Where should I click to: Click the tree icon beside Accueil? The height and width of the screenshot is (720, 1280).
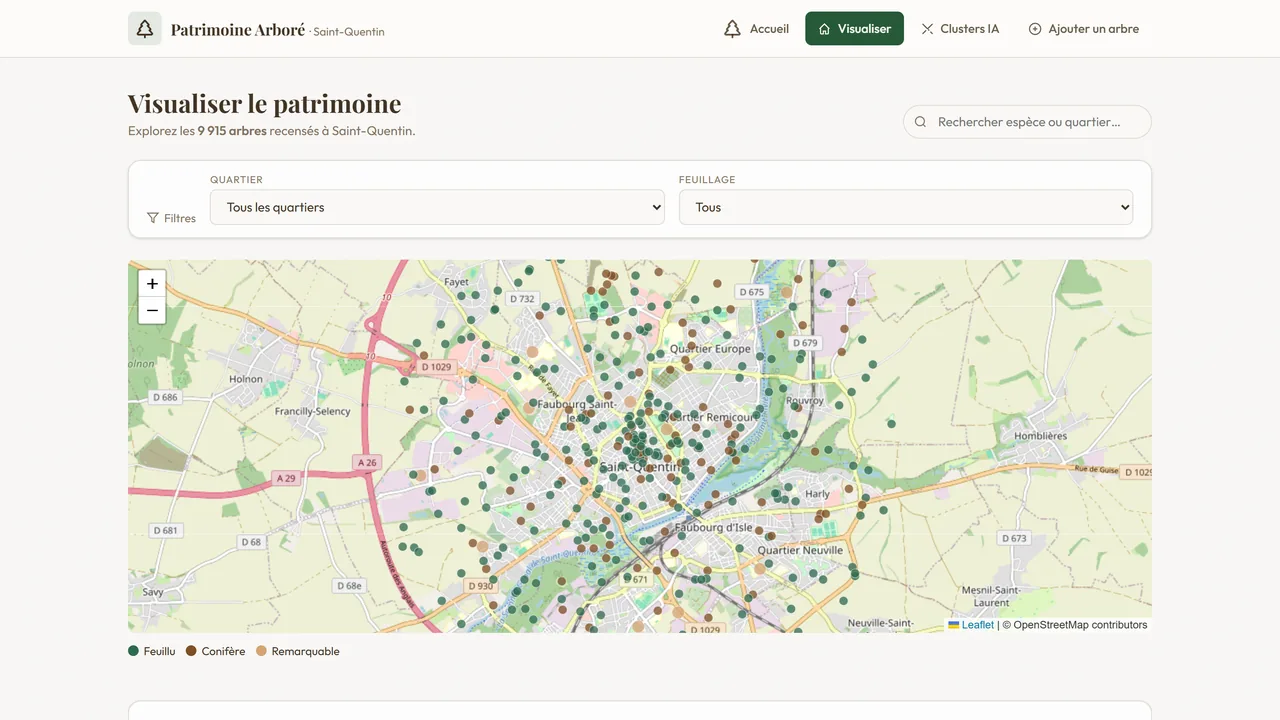[732, 29]
